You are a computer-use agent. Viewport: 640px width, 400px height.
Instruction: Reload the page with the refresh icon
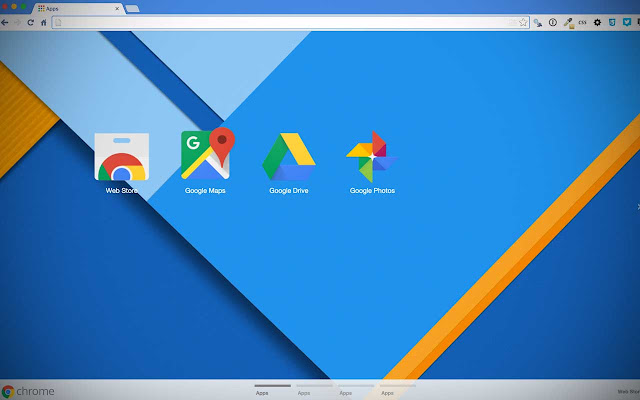point(31,22)
